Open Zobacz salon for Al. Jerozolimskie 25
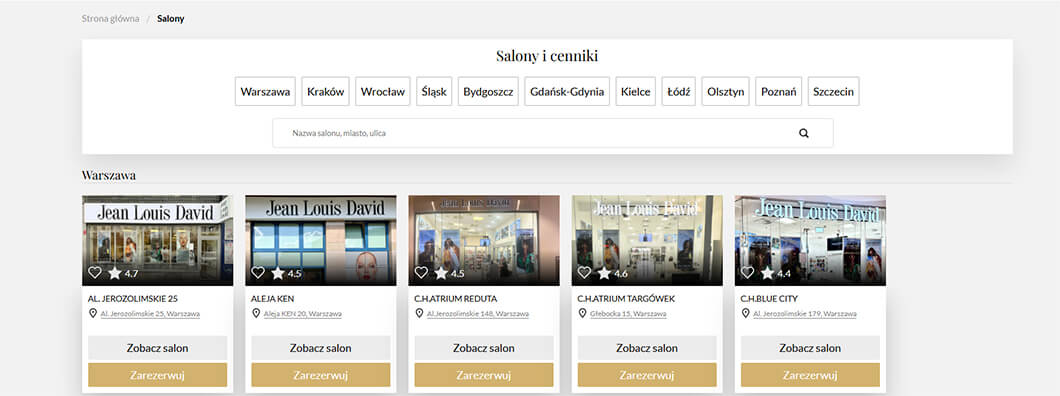 pyautogui.click(x=158, y=348)
